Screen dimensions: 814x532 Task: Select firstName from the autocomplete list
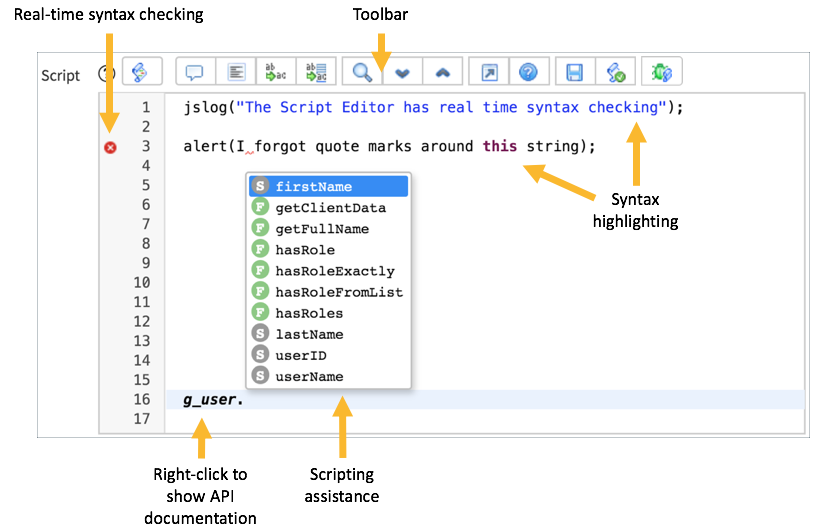pos(313,186)
